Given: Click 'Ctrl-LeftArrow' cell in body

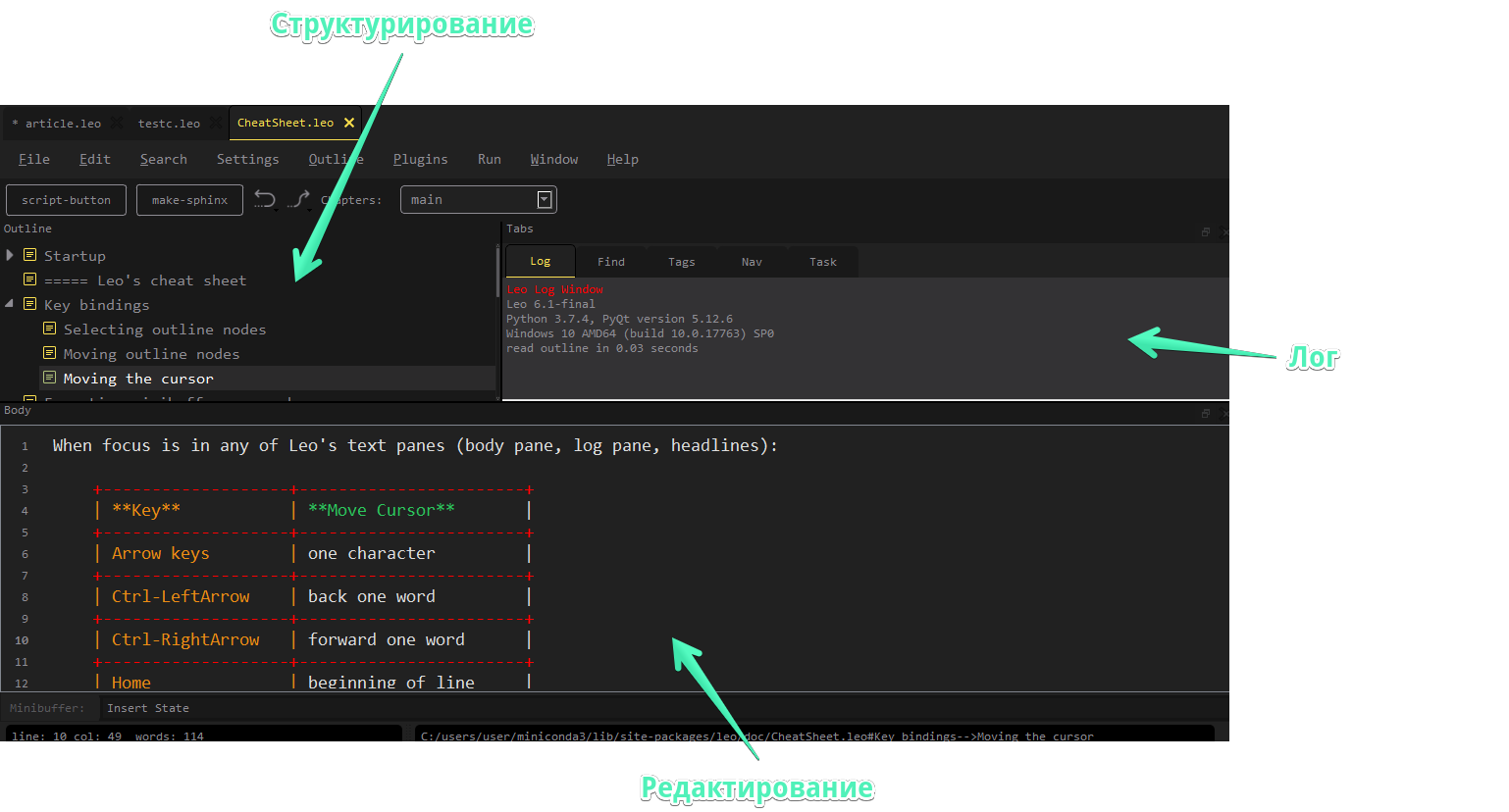Looking at the screenshot, I should pos(181,596).
